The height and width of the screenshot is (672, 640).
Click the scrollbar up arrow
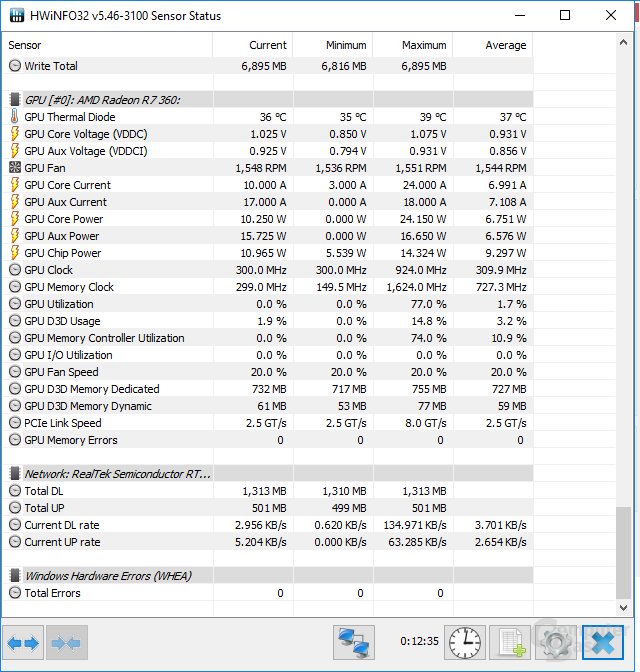coord(623,42)
